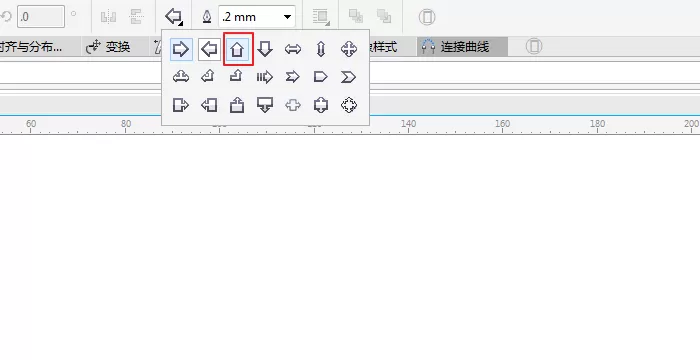The width and height of the screenshot is (700, 360).
Task: Click the To Front of Layer icon
Action: pyautogui.click(x=356, y=17)
